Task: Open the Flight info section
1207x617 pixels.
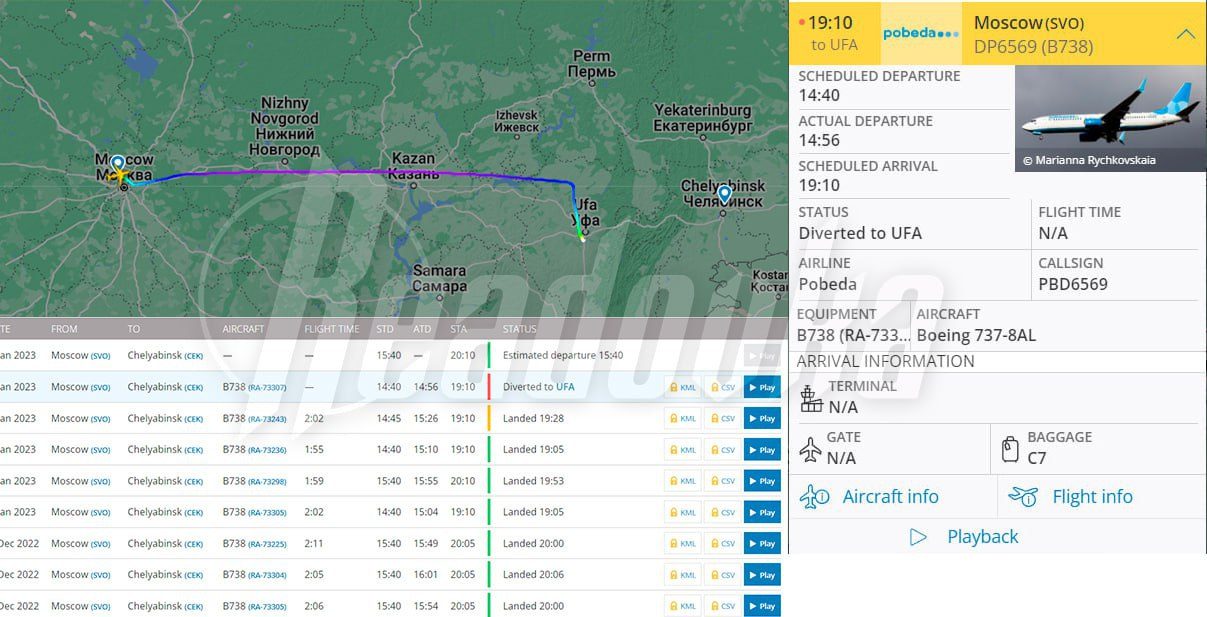Action: (1071, 496)
